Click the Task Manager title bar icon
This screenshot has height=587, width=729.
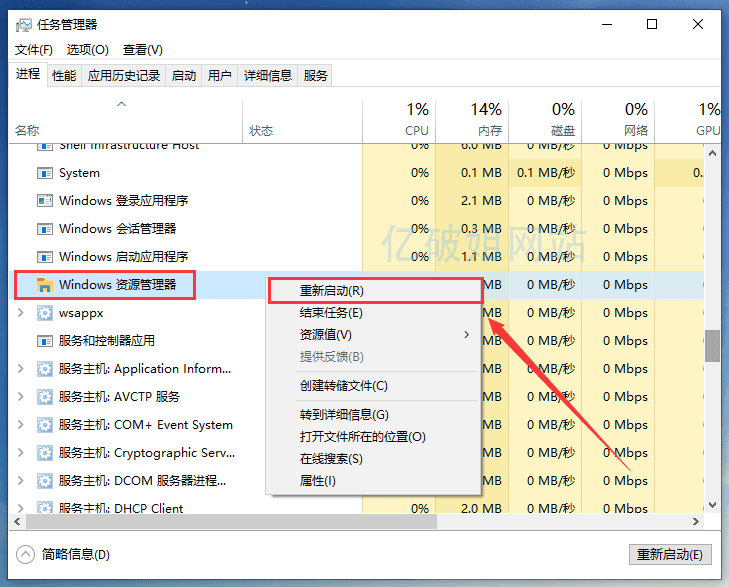coord(23,25)
